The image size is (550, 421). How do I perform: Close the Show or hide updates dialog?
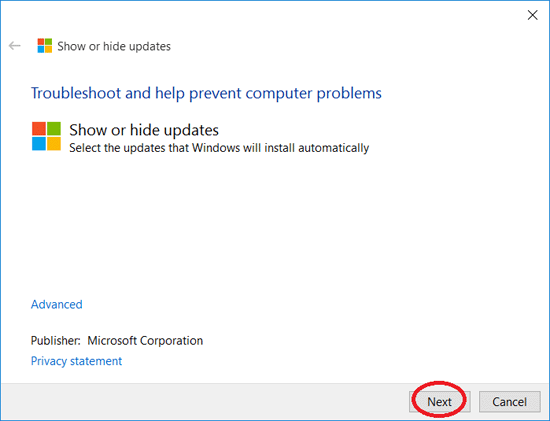532,15
